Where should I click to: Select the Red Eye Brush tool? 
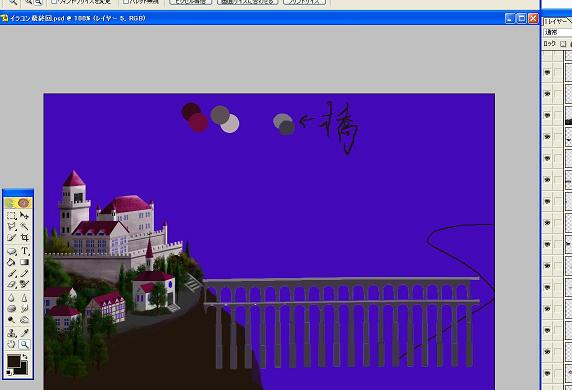[24, 284]
